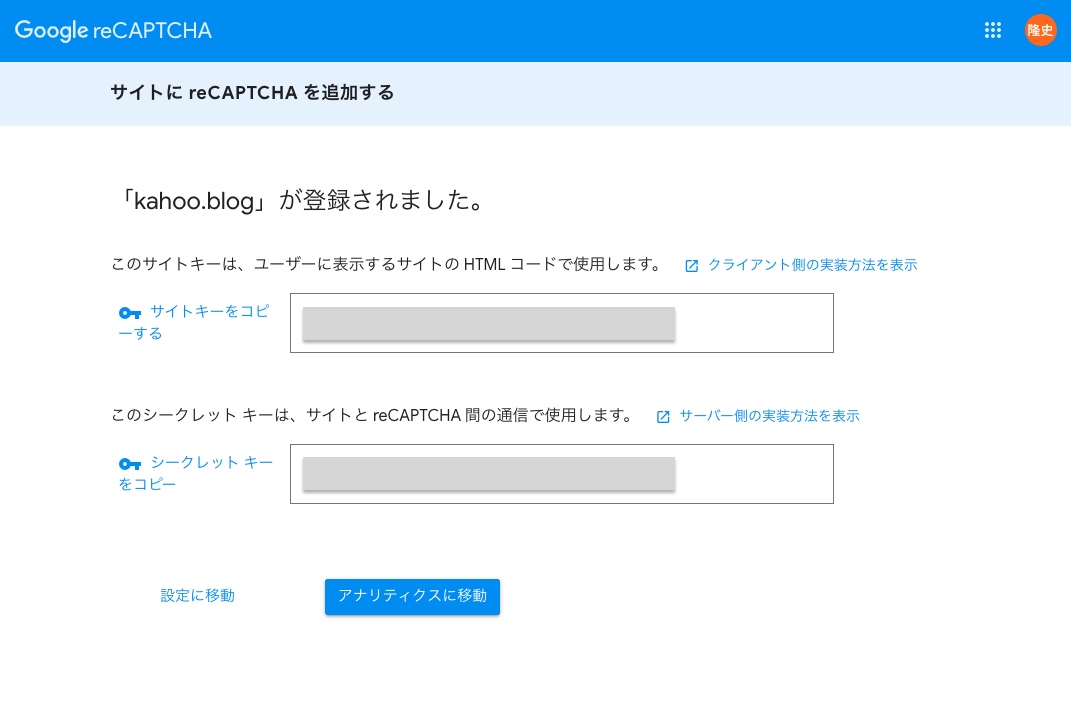Go to settings via 設定に移動
Screen dimensions: 1071x706
(x=198, y=596)
